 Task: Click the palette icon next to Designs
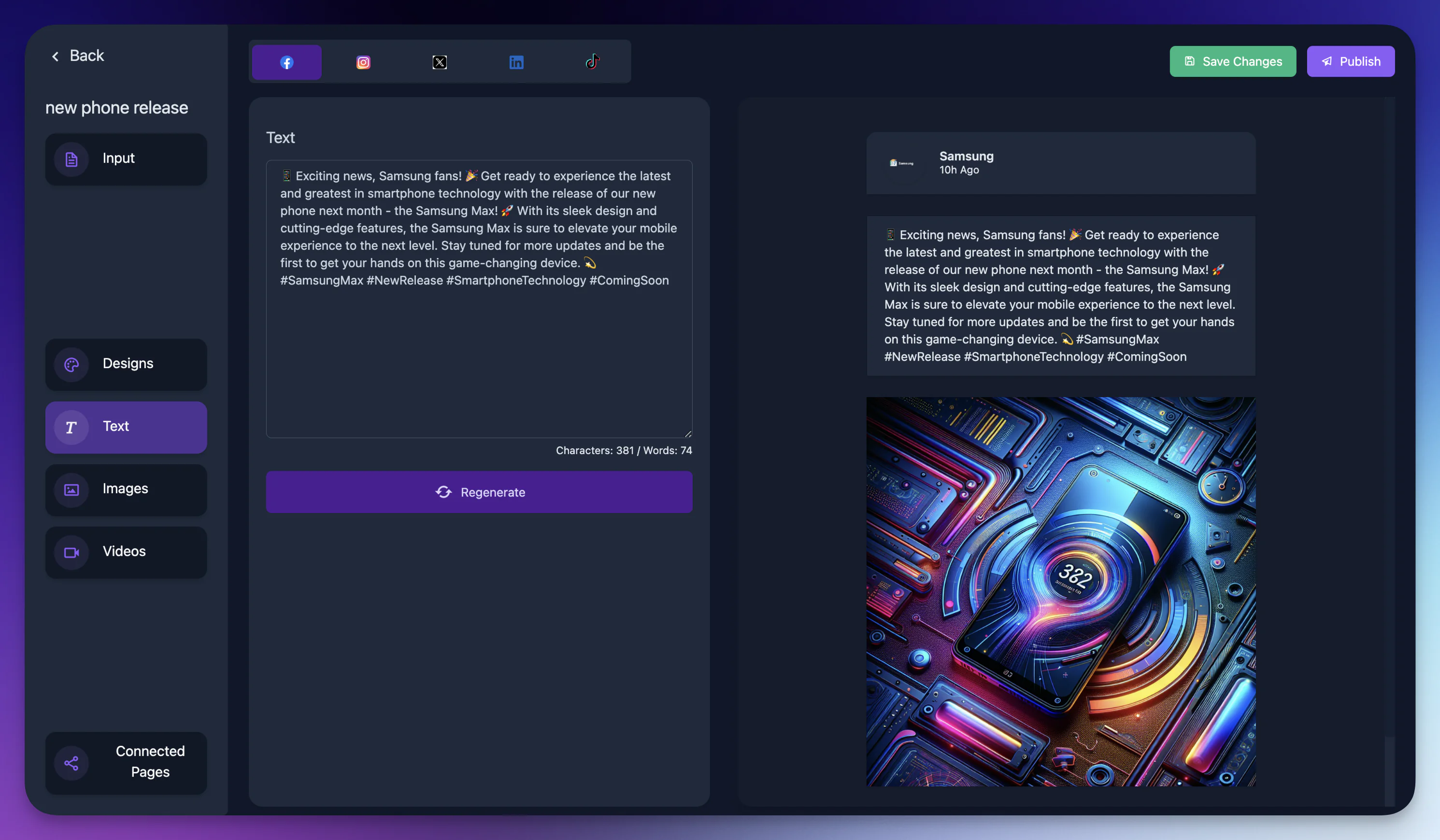(71, 365)
